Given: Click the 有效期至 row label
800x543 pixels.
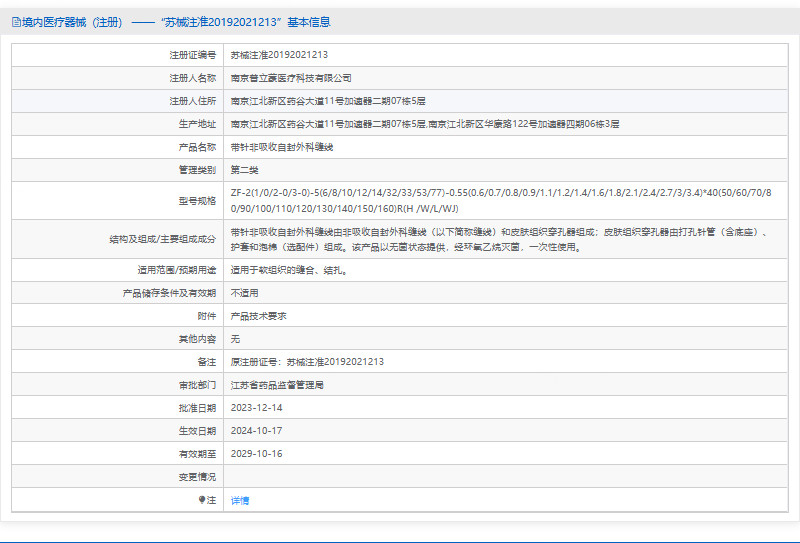Looking at the screenshot, I should tap(197, 454).
